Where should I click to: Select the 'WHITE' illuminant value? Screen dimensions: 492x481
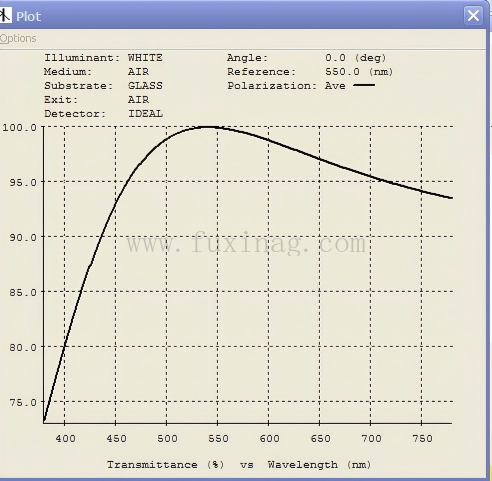coord(145,58)
